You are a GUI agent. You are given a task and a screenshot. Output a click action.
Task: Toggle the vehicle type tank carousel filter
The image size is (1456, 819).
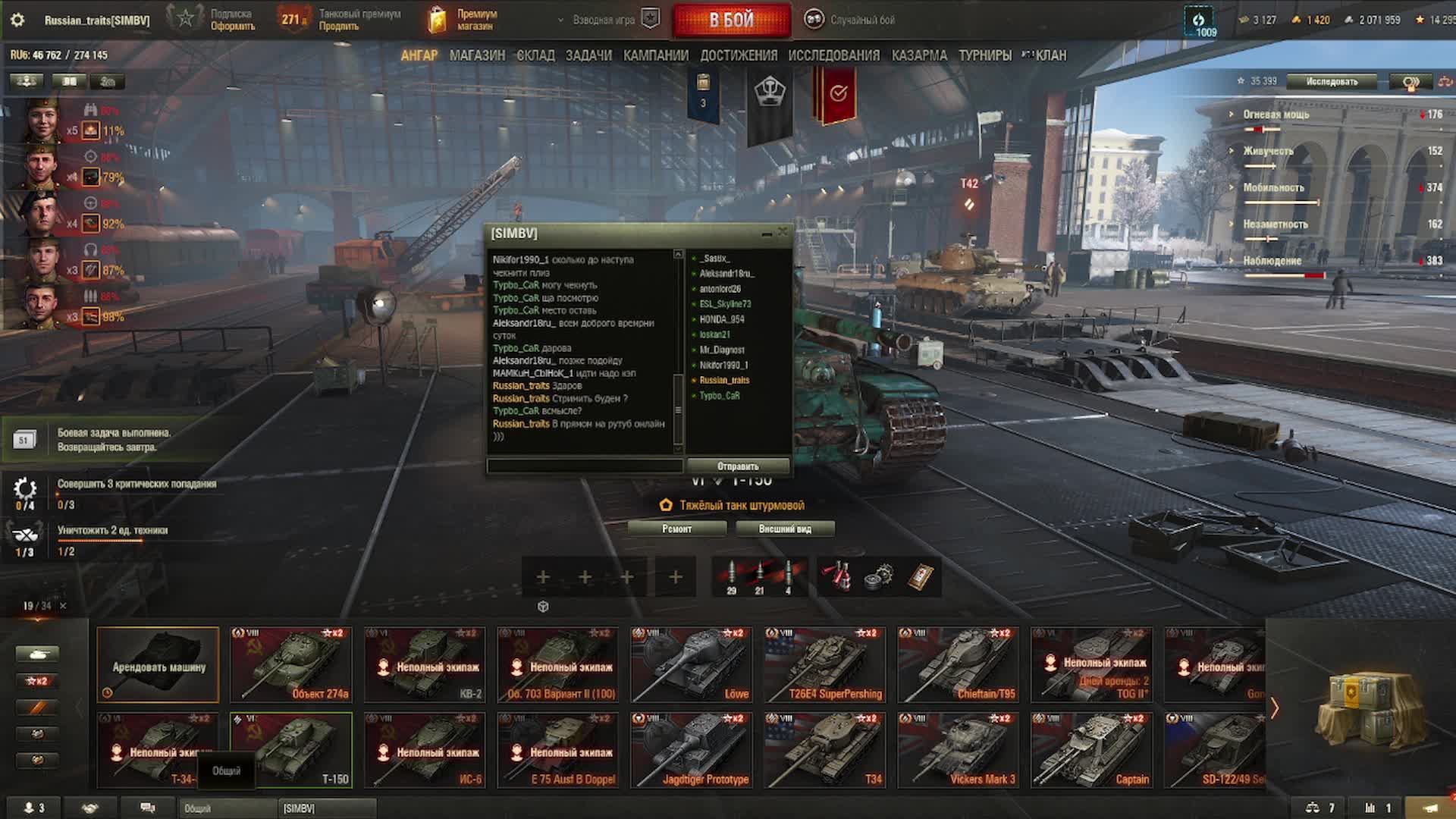coord(36,654)
